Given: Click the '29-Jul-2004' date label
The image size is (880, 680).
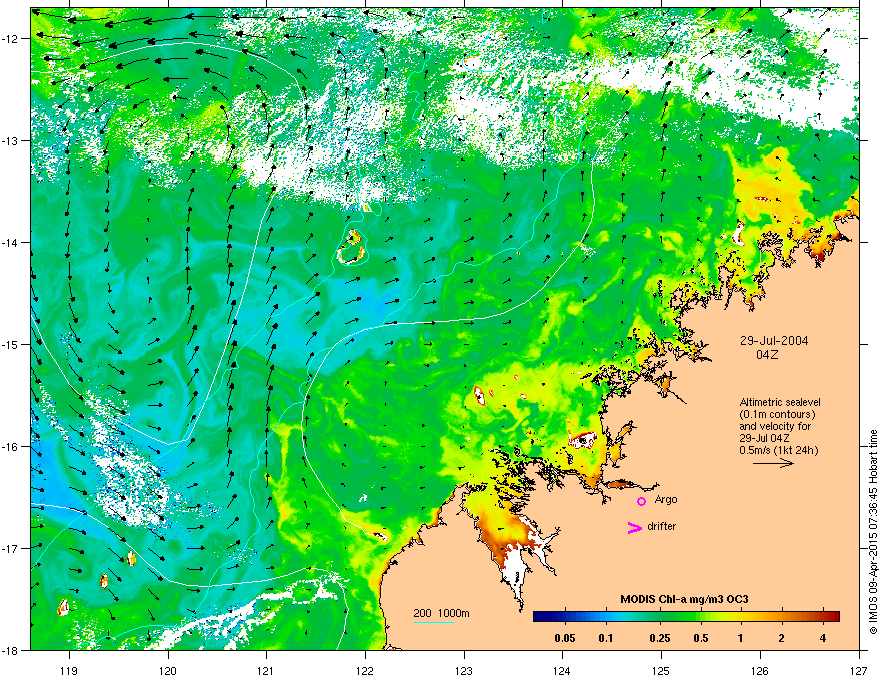Looking at the screenshot, I should coord(774,341).
